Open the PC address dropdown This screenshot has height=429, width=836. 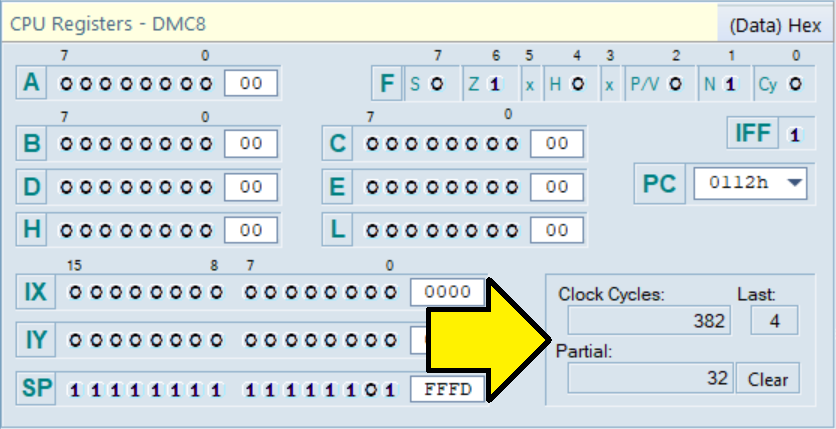pos(794,183)
